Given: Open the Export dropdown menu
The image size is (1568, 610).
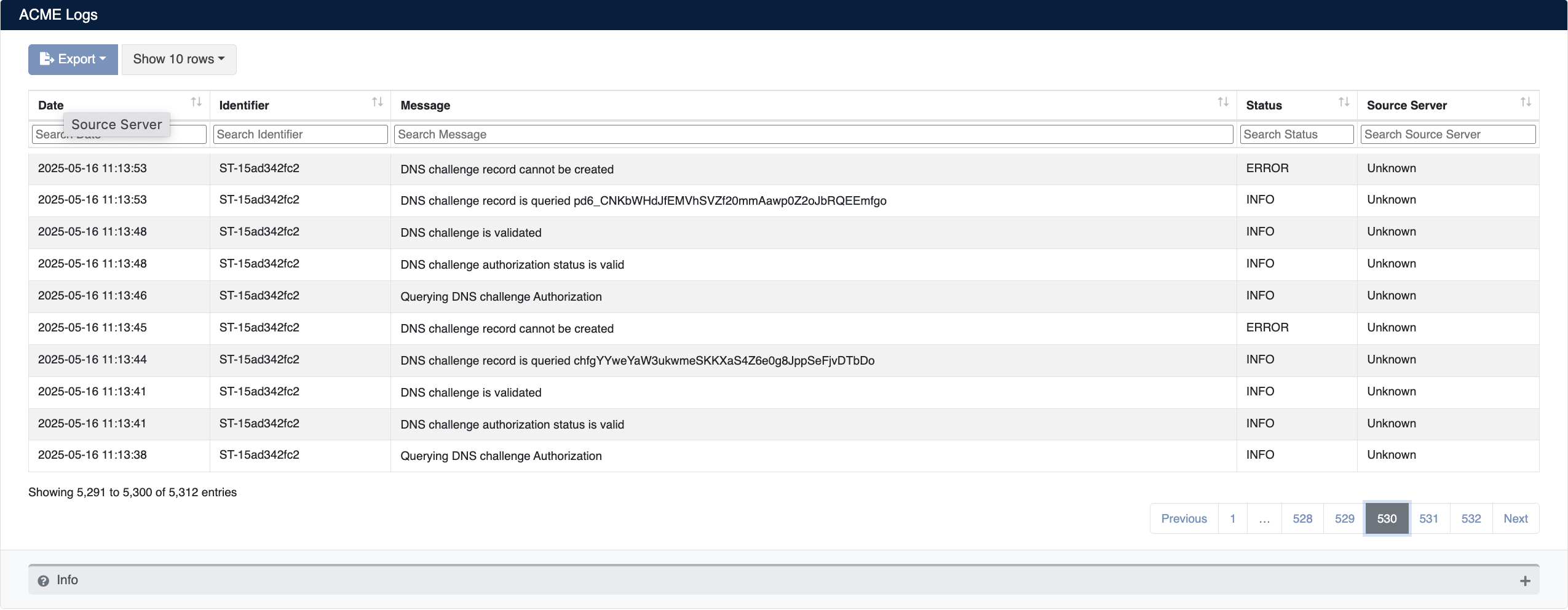Looking at the screenshot, I should coord(73,59).
